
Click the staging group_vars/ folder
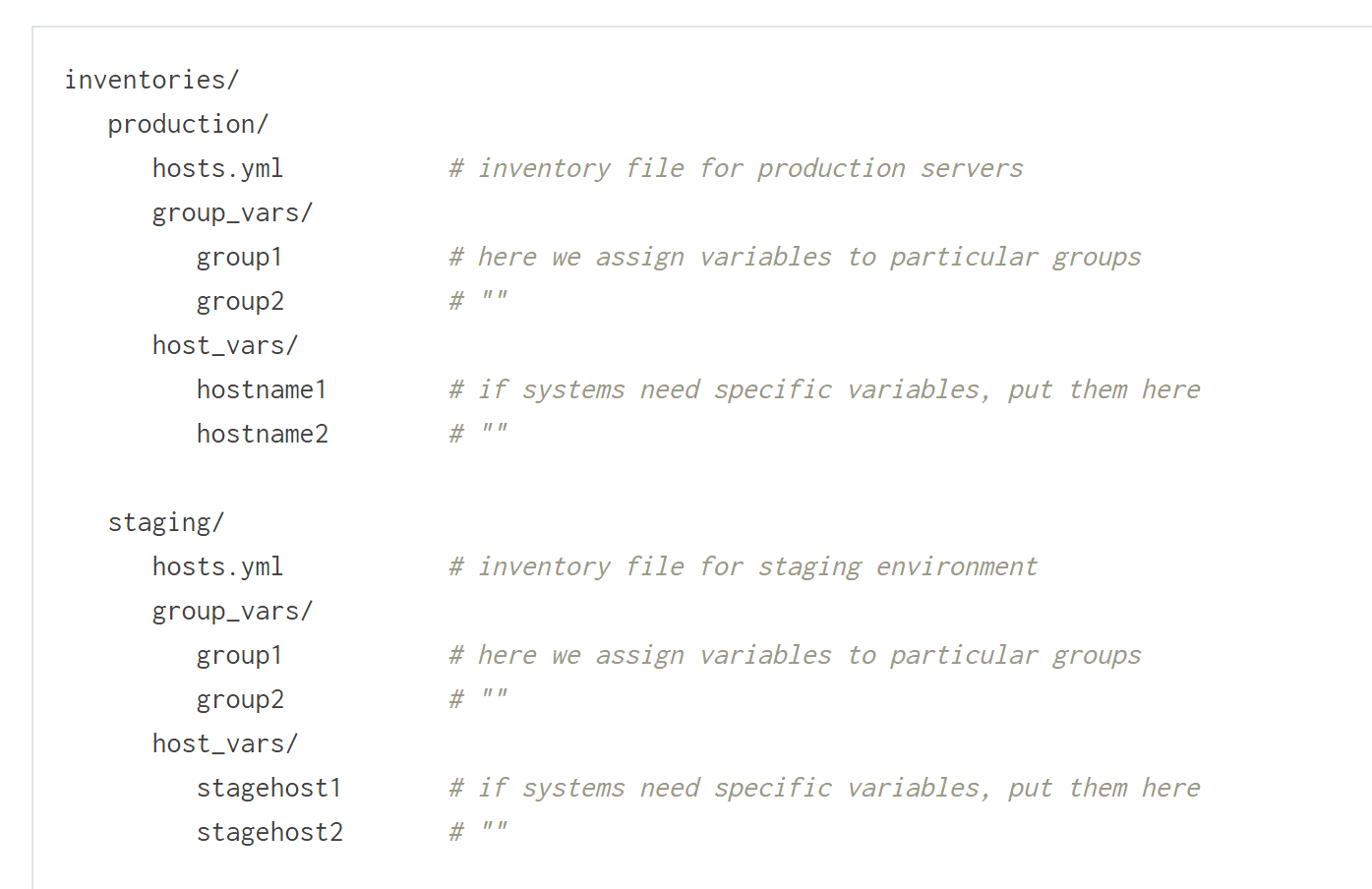click(x=231, y=610)
